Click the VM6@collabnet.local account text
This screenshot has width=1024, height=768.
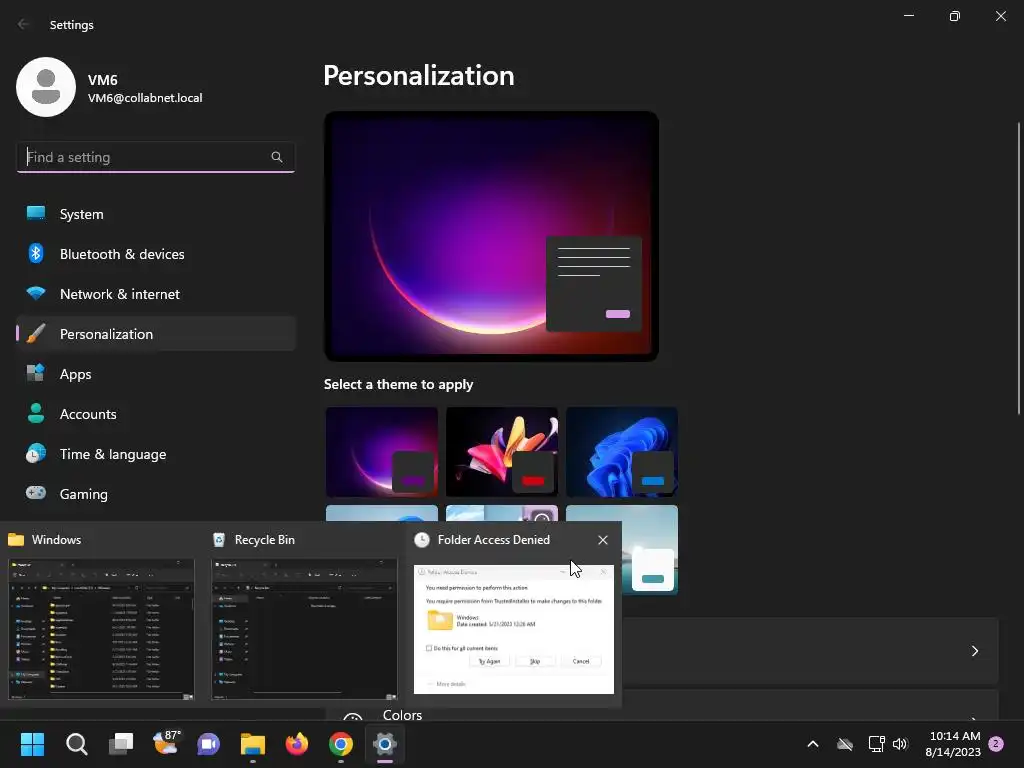145,98
